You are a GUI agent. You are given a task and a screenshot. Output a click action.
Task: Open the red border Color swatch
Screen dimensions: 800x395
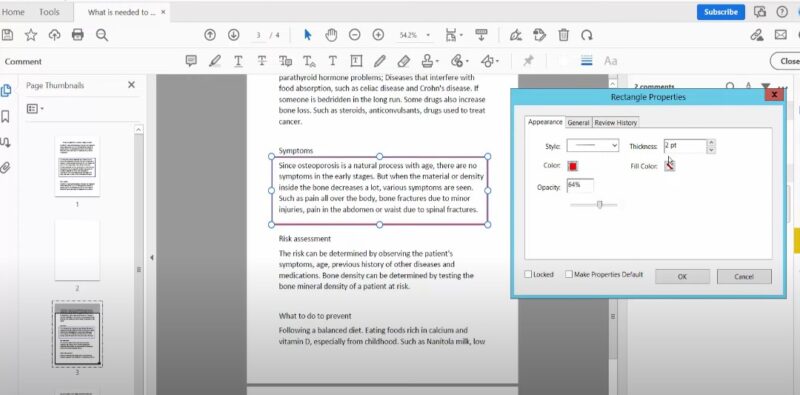coord(572,166)
